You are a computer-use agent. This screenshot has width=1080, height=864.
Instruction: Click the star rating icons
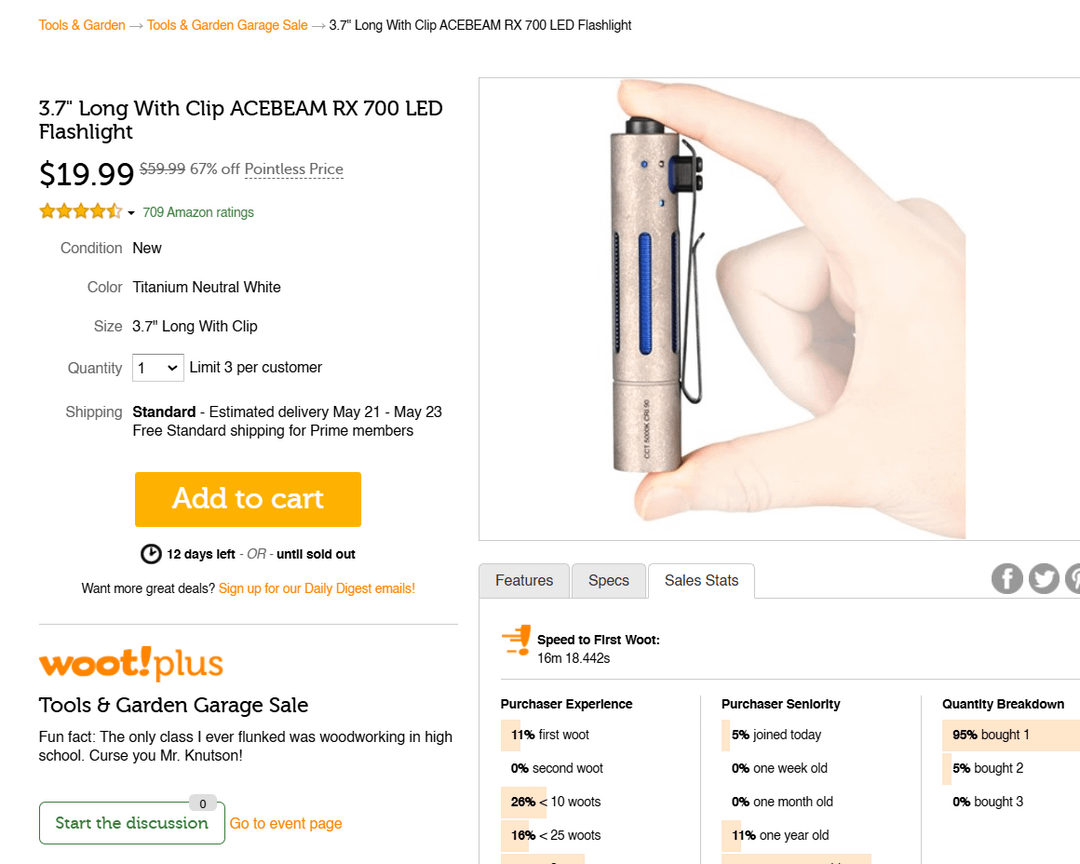point(80,212)
